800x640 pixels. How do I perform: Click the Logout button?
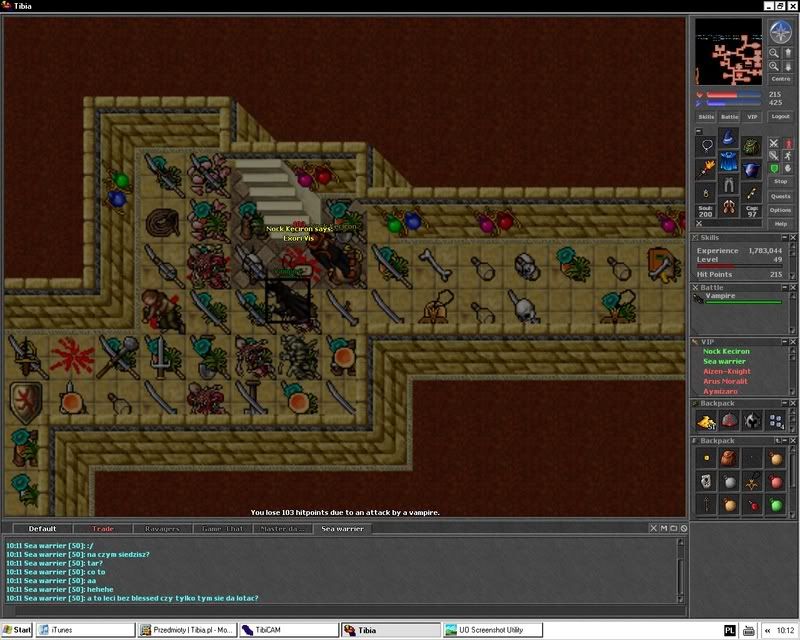pyautogui.click(x=781, y=117)
